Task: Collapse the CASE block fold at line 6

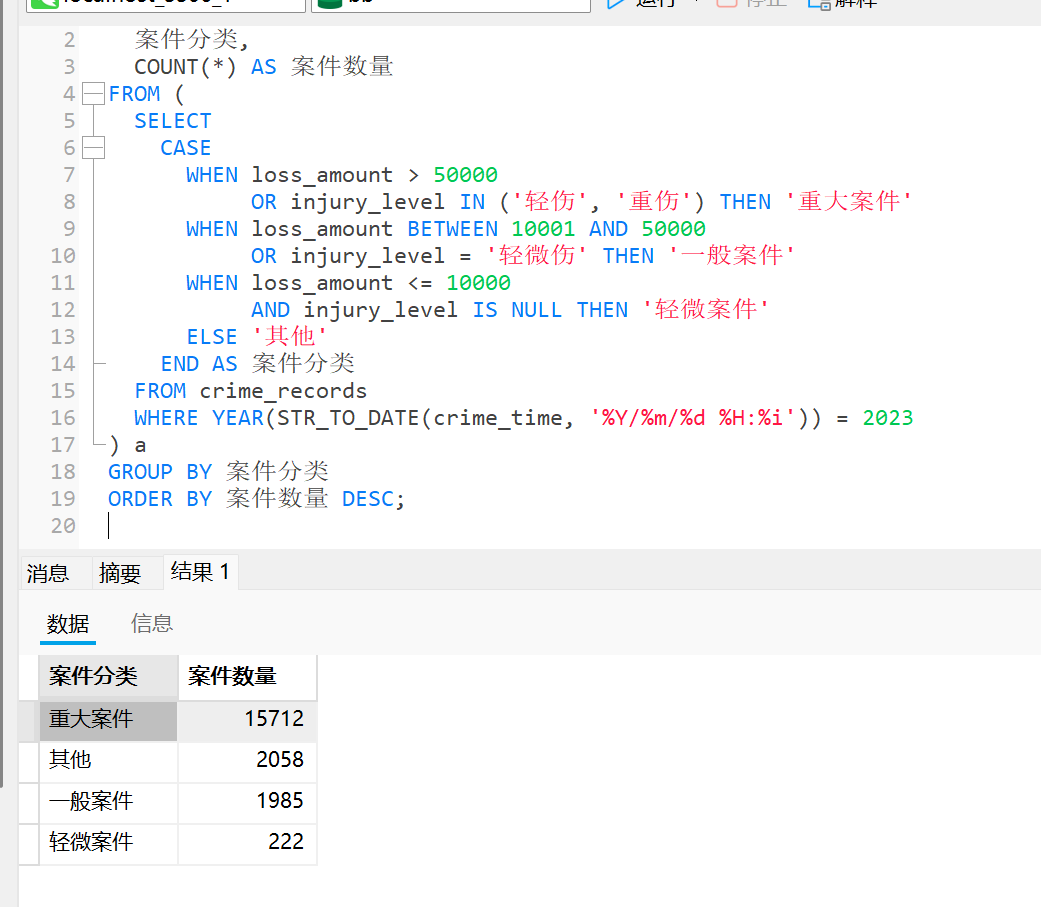Action: [x=92, y=147]
